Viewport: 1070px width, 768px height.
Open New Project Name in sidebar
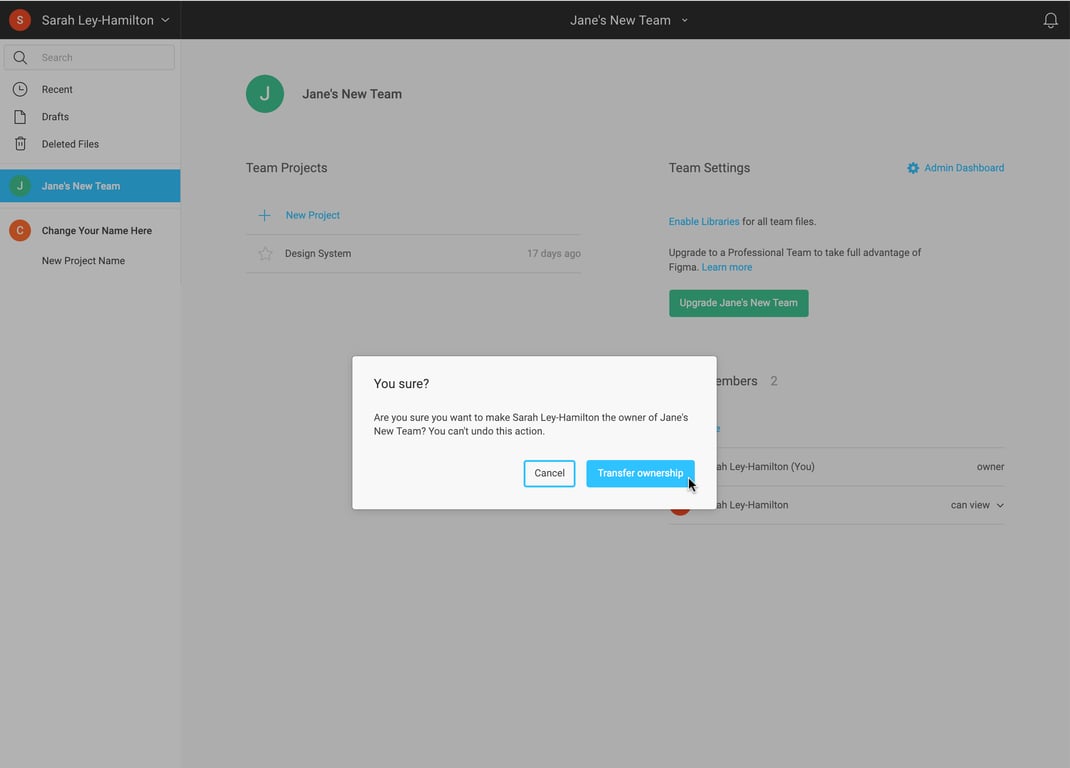tap(83, 261)
